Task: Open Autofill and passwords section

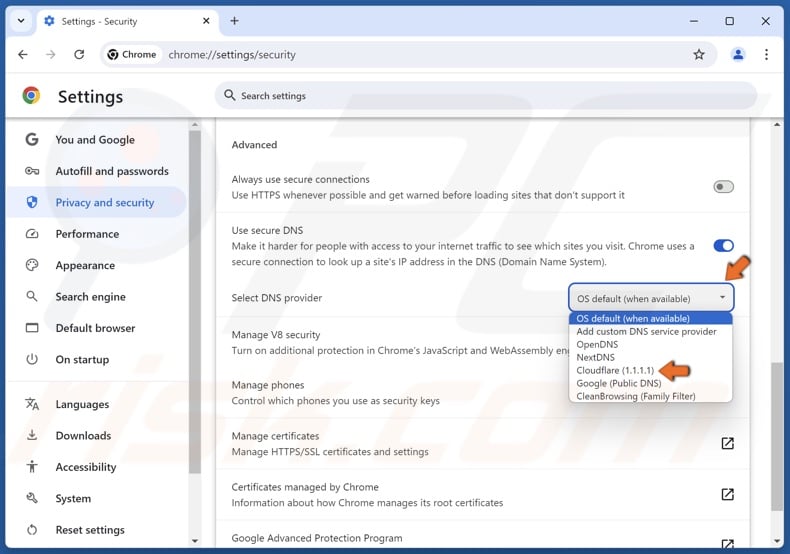Action: 96,171
